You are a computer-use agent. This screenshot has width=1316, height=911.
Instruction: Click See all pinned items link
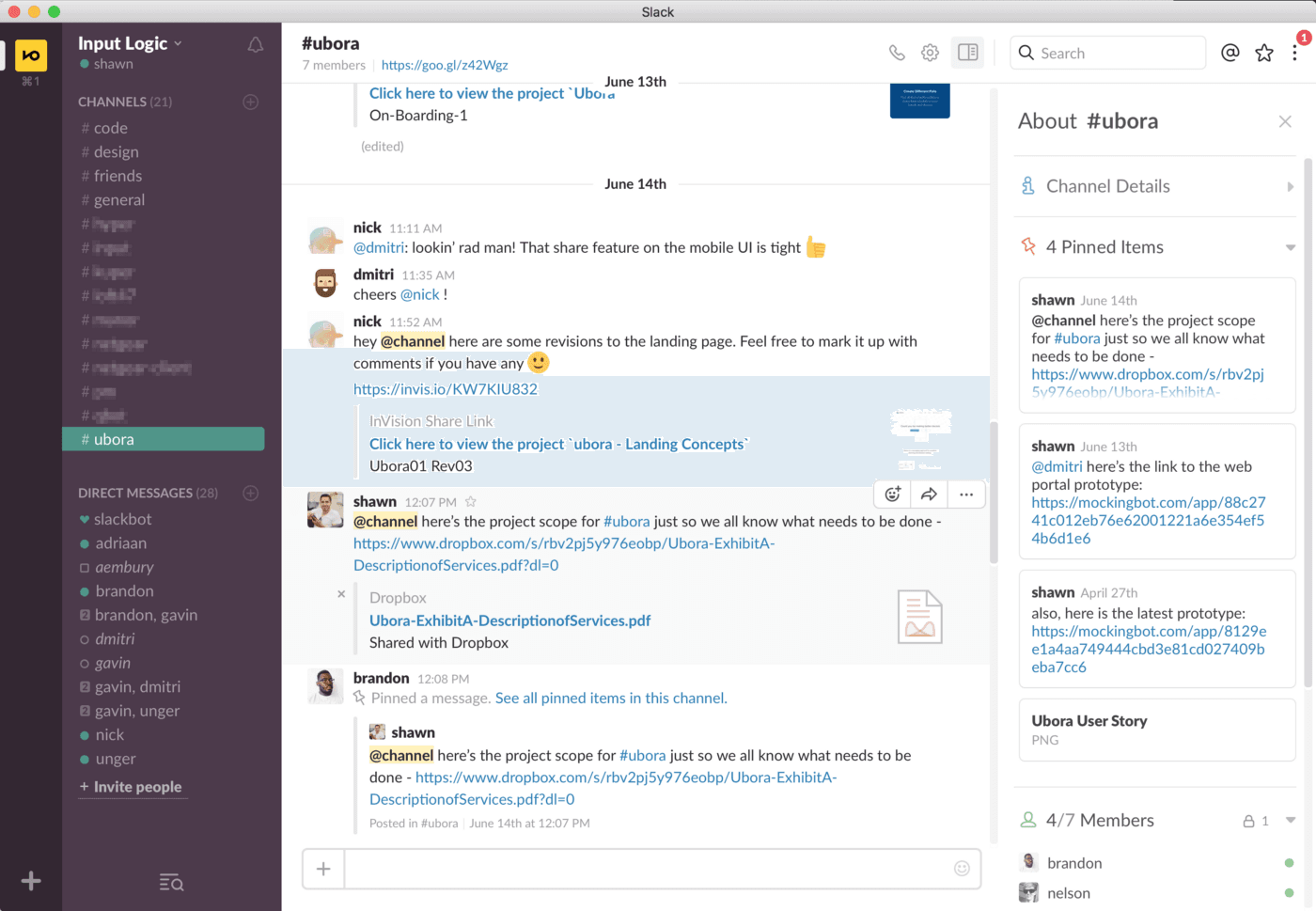point(611,698)
